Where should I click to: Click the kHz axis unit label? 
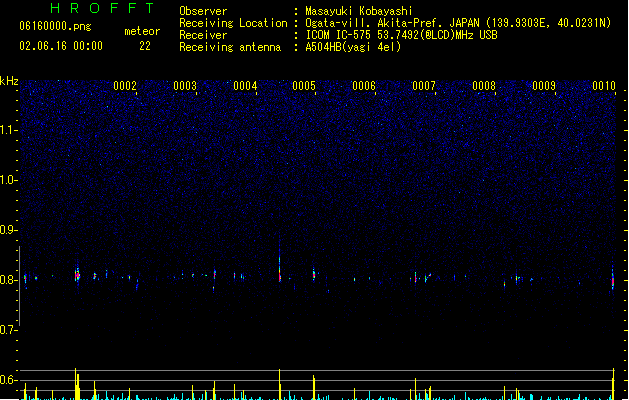[x=9, y=81]
